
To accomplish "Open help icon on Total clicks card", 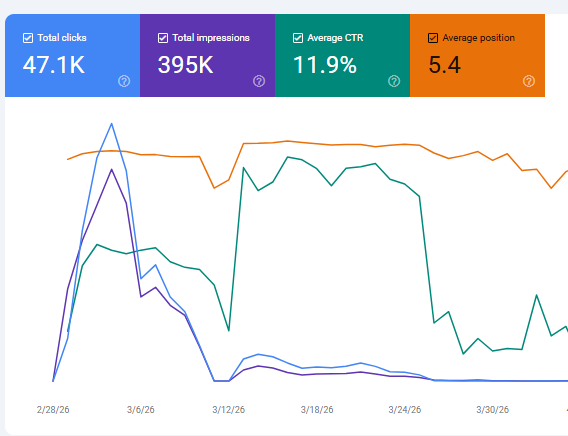I will click(x=124, y=81).
